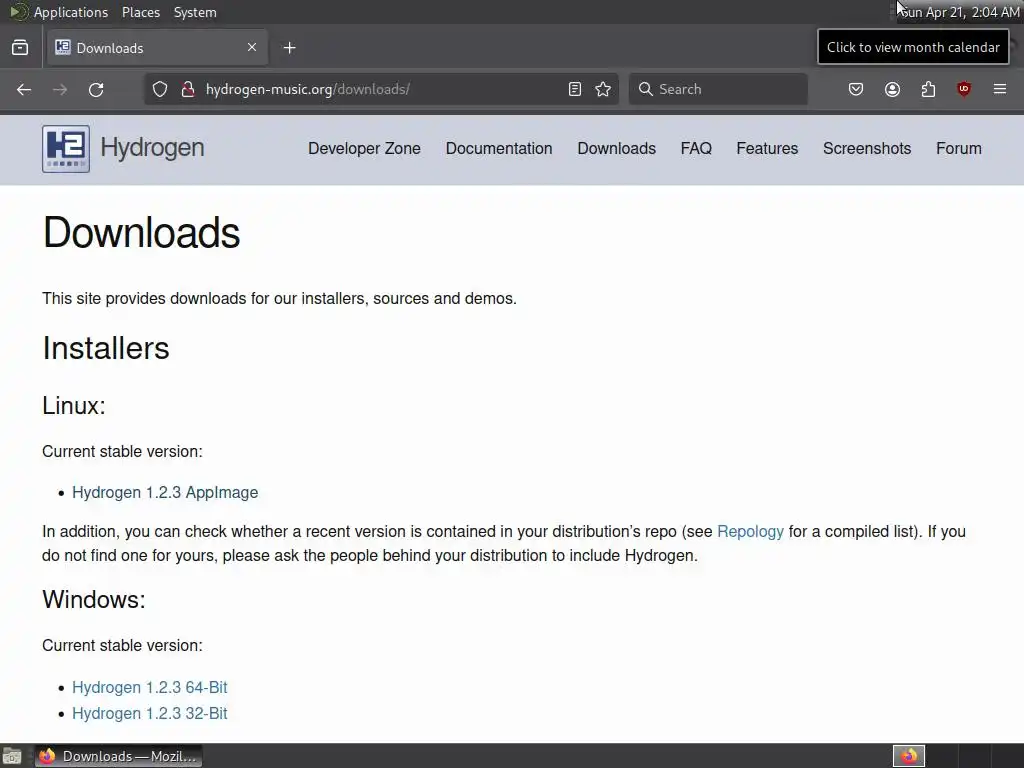Click the browser Search field

coord(718,89)
